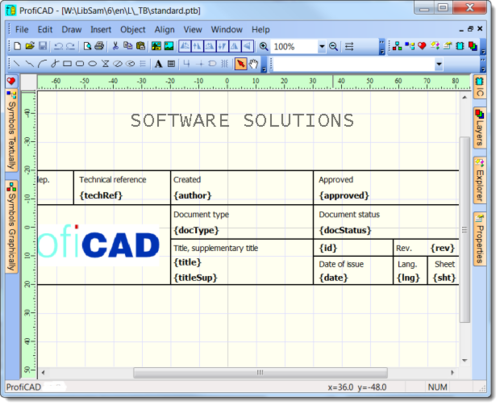This screenshot has height=406, width=500.
Task: Click the Print icon in toolbar
Action: click(x=99, y=46)
